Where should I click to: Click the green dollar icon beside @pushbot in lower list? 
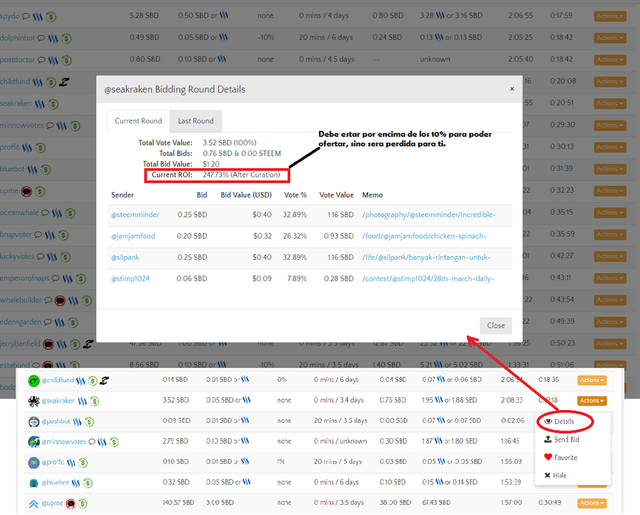click(x=89, y=422)
